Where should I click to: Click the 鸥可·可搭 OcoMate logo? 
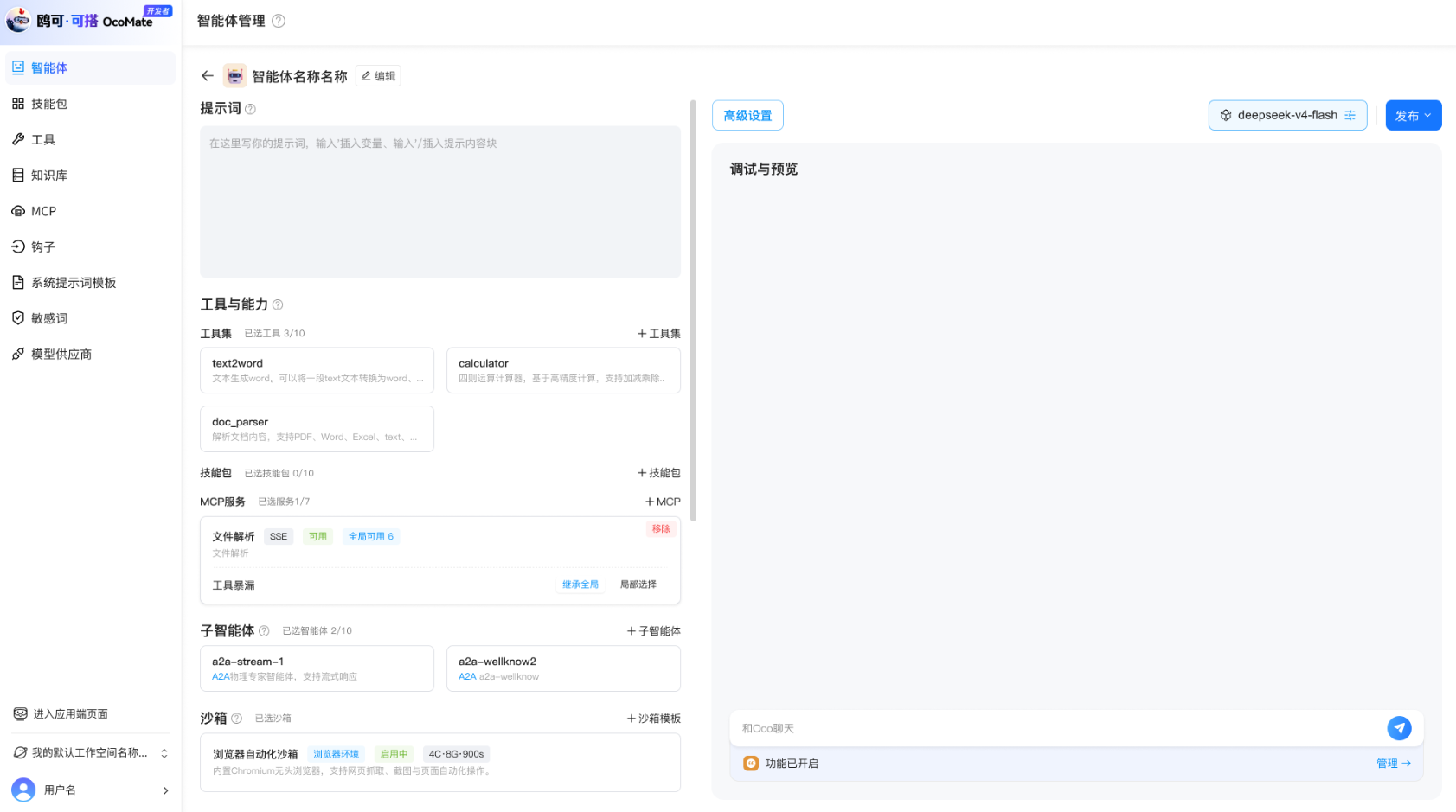(x=89, y=20)
